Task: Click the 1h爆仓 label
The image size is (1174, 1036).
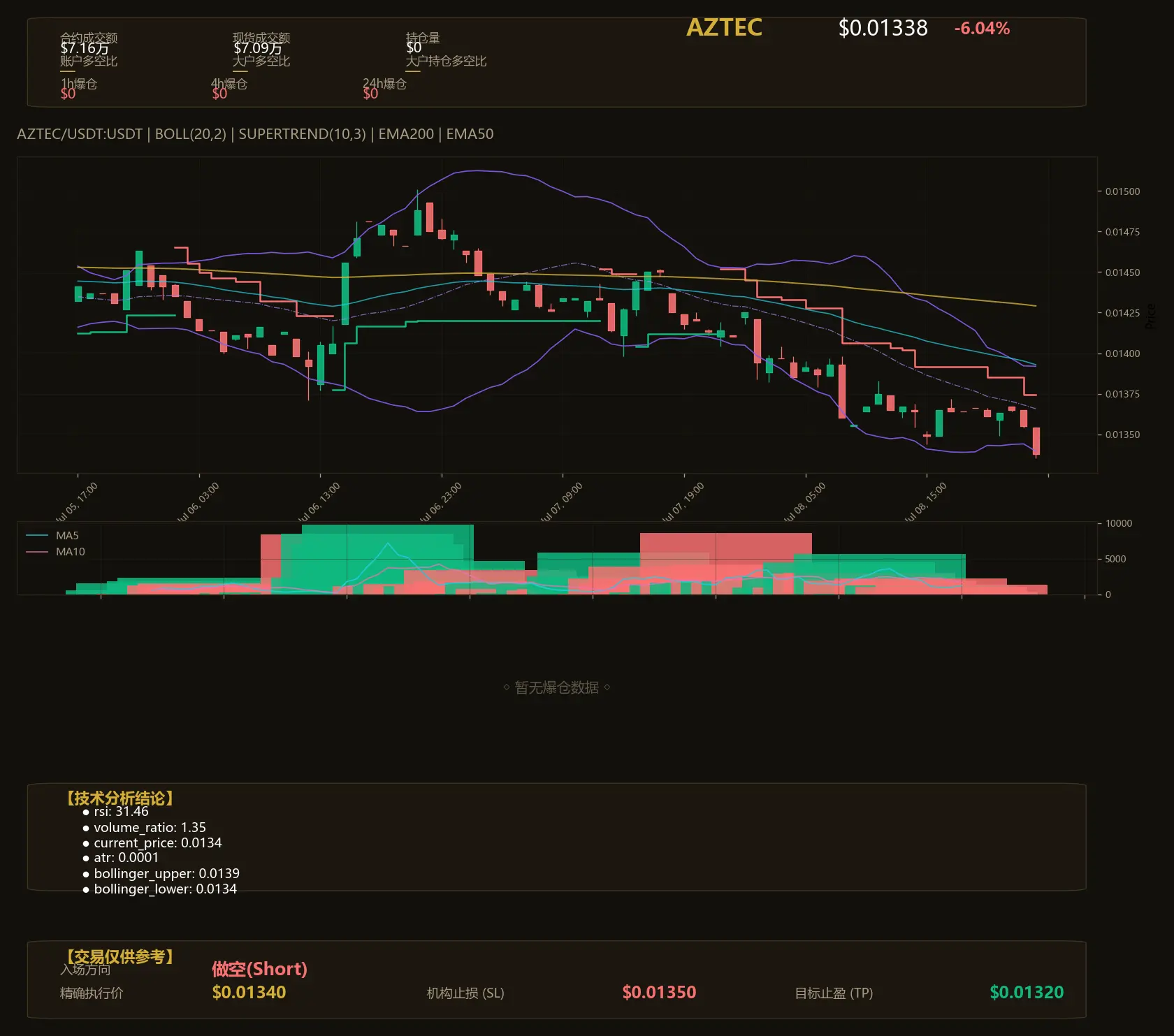Action: tap(79, 84)
